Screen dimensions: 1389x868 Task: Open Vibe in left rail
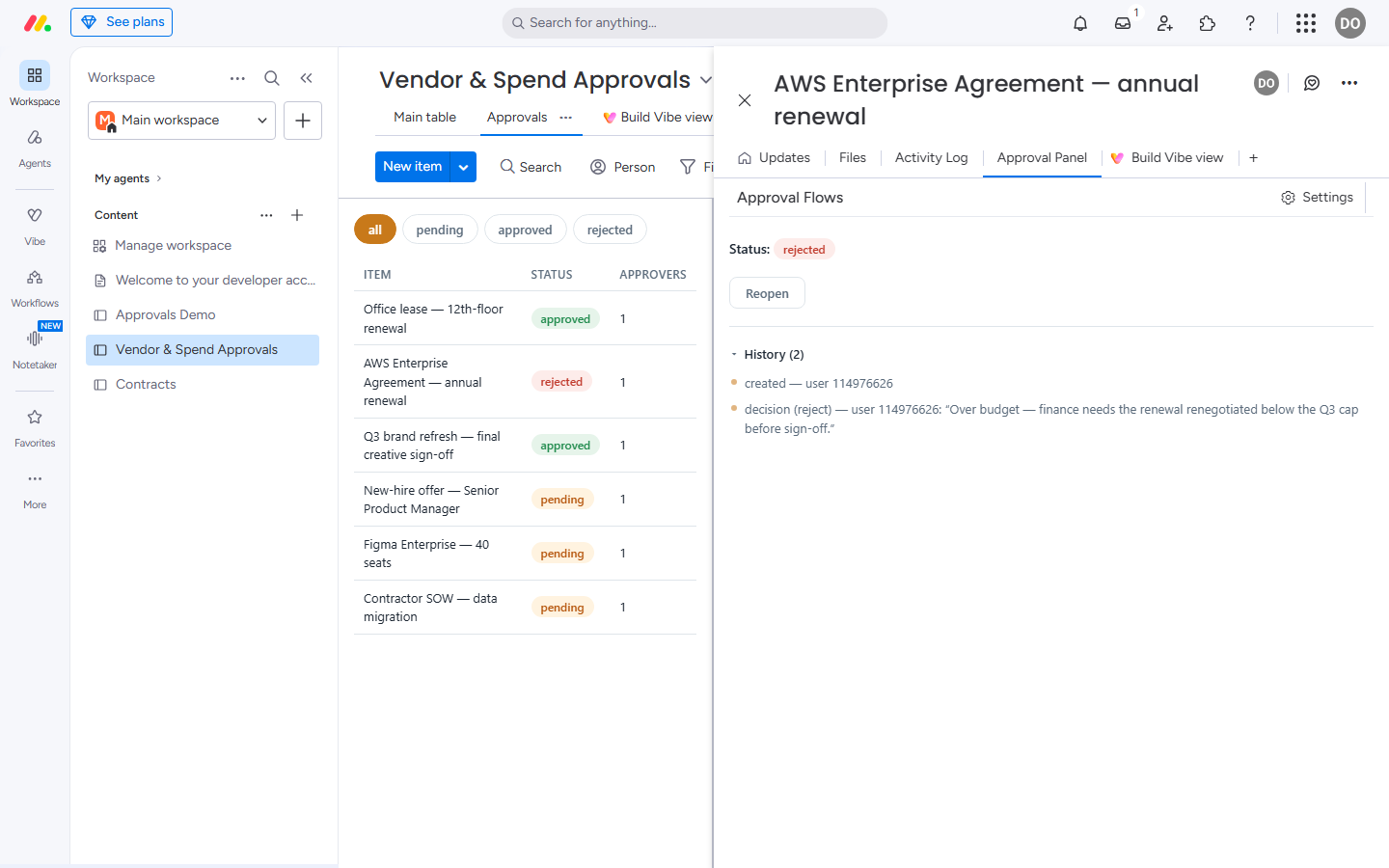[x=35, y=227]
